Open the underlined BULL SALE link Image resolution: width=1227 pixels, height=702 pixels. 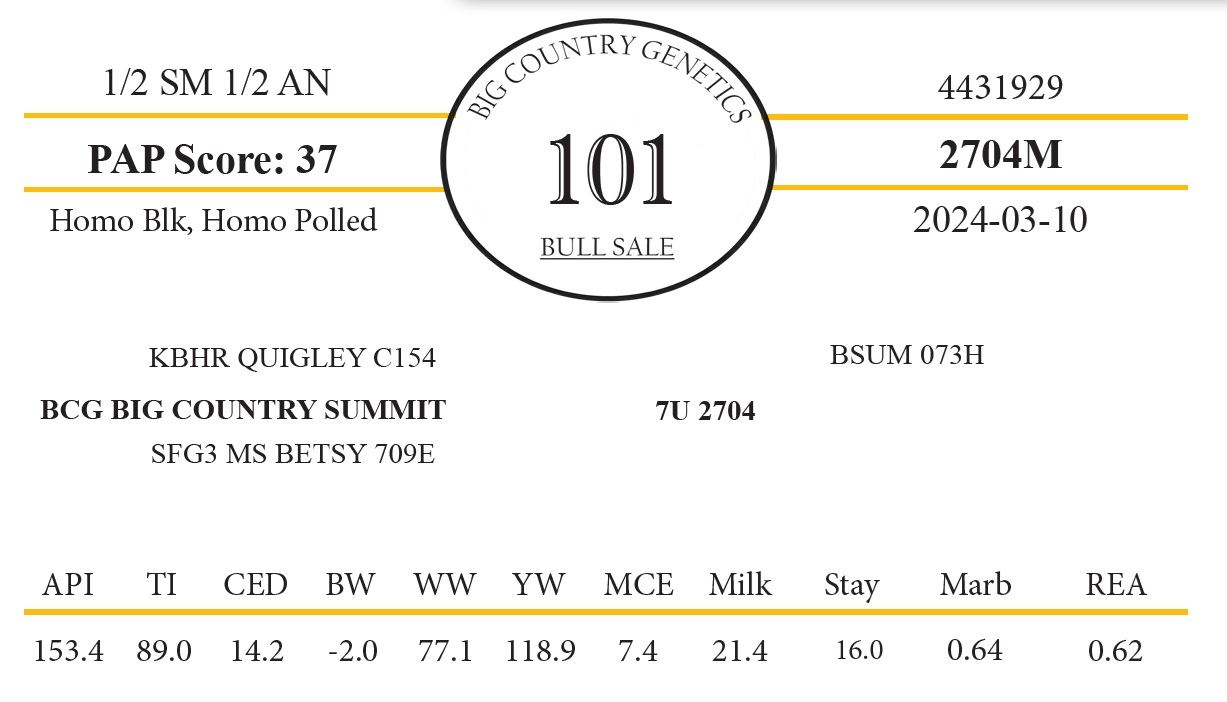(x=607, y=247)
